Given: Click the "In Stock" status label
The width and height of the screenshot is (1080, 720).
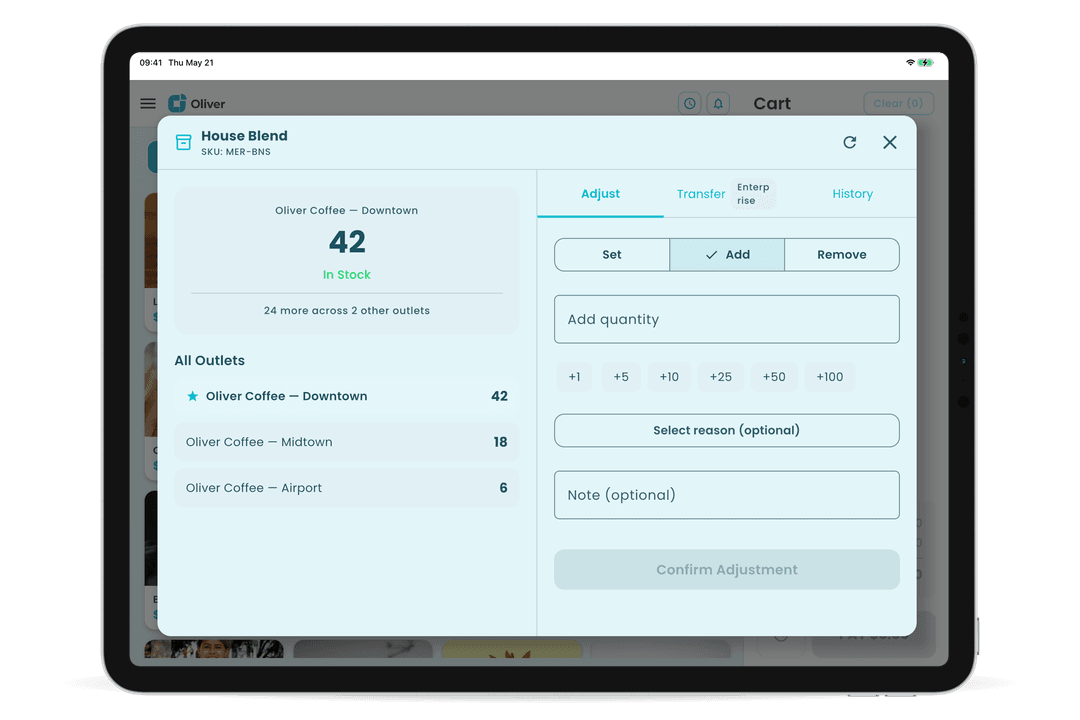Looking at the screenshot, I should 346,275.
